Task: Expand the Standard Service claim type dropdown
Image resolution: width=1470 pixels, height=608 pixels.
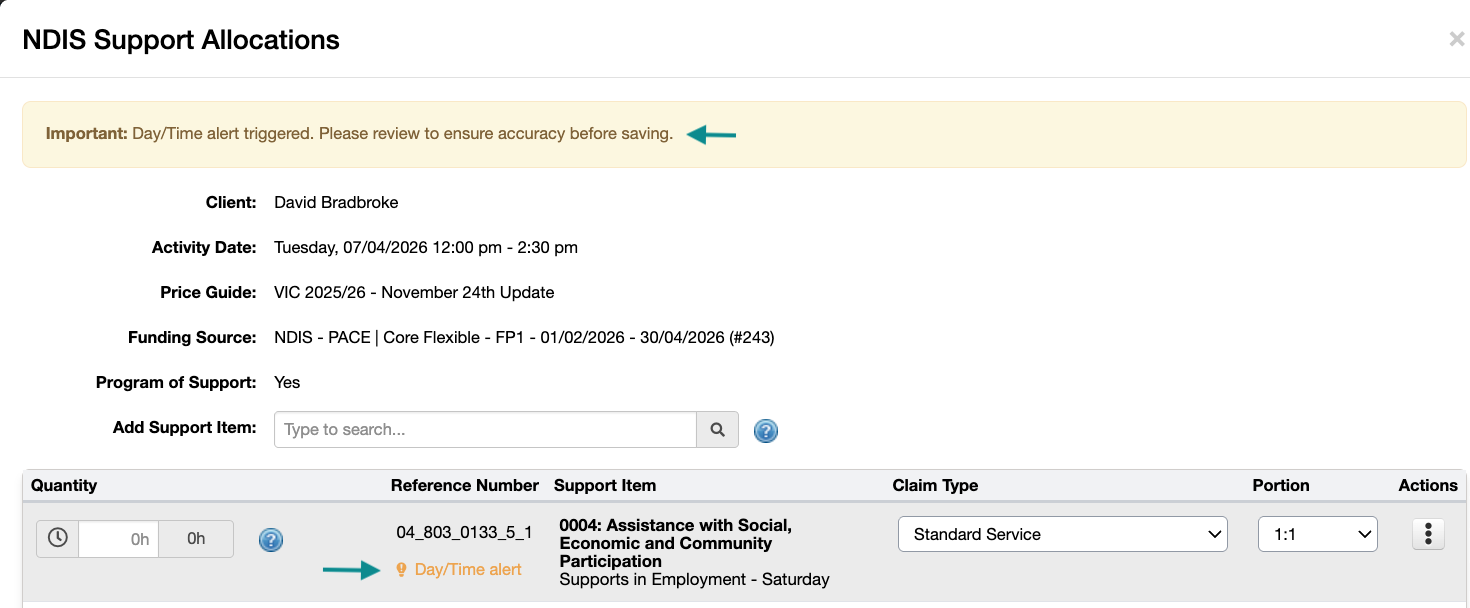Action: [1063, 534]
